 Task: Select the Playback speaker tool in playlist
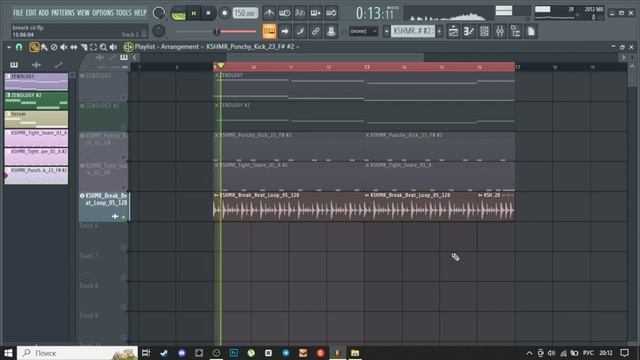click(x=113, y=47)
